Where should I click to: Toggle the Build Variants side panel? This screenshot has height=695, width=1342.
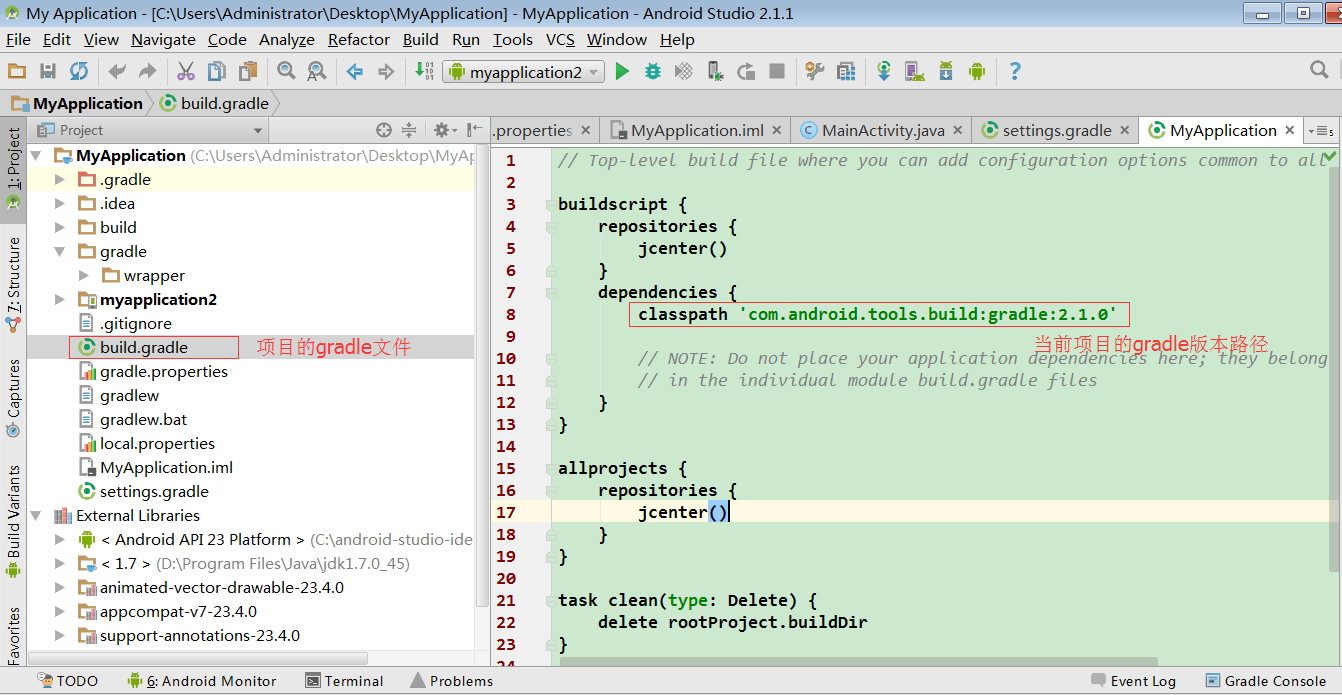click(x=13, y=512)
